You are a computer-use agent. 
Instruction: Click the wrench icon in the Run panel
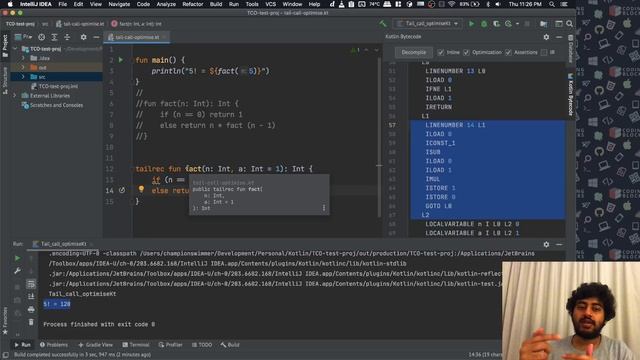coord(17,271)
